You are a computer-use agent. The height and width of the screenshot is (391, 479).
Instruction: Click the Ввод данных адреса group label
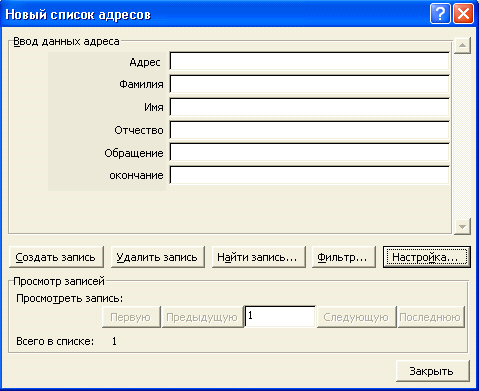[x=66, y=41]
